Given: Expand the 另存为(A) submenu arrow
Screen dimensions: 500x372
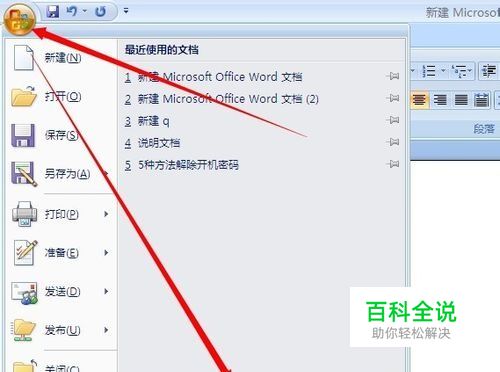Looking at the screenshot, I should [106, 174].
